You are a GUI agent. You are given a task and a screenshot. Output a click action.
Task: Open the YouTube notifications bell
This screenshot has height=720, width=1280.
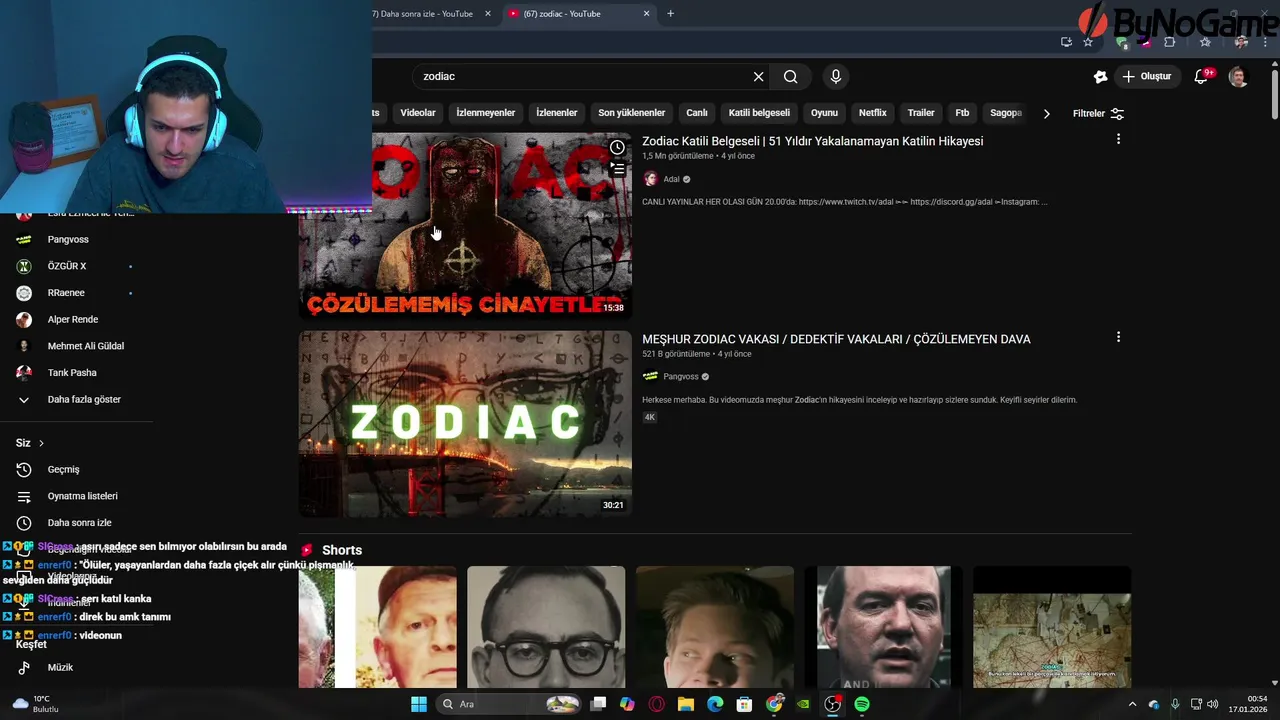click(1203, 76)
